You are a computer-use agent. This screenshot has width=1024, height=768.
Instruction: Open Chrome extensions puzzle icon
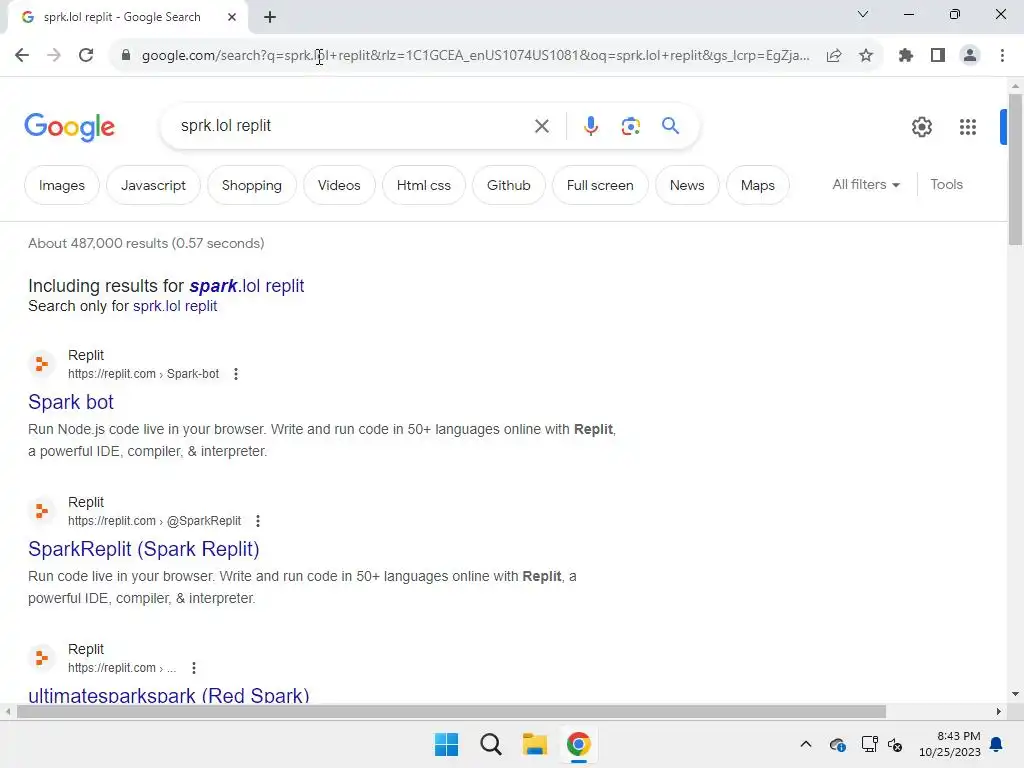point(906,56)
